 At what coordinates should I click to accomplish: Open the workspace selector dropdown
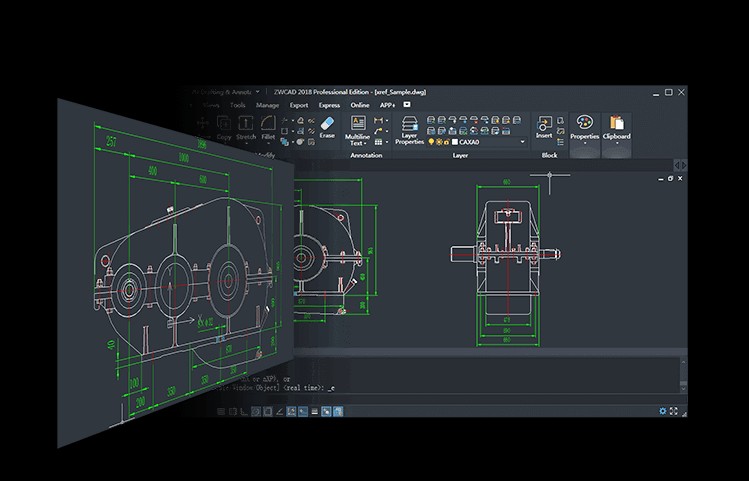256,91
